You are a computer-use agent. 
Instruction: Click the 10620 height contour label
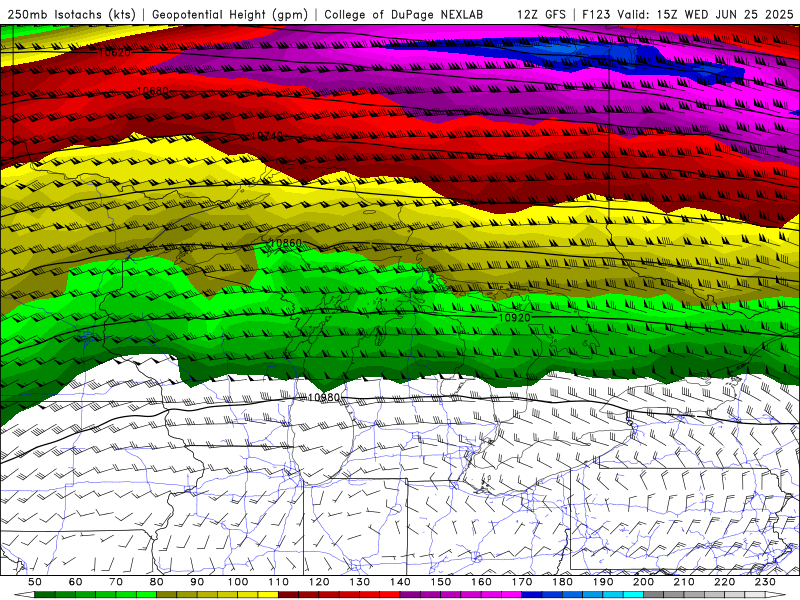click(114, 53)
